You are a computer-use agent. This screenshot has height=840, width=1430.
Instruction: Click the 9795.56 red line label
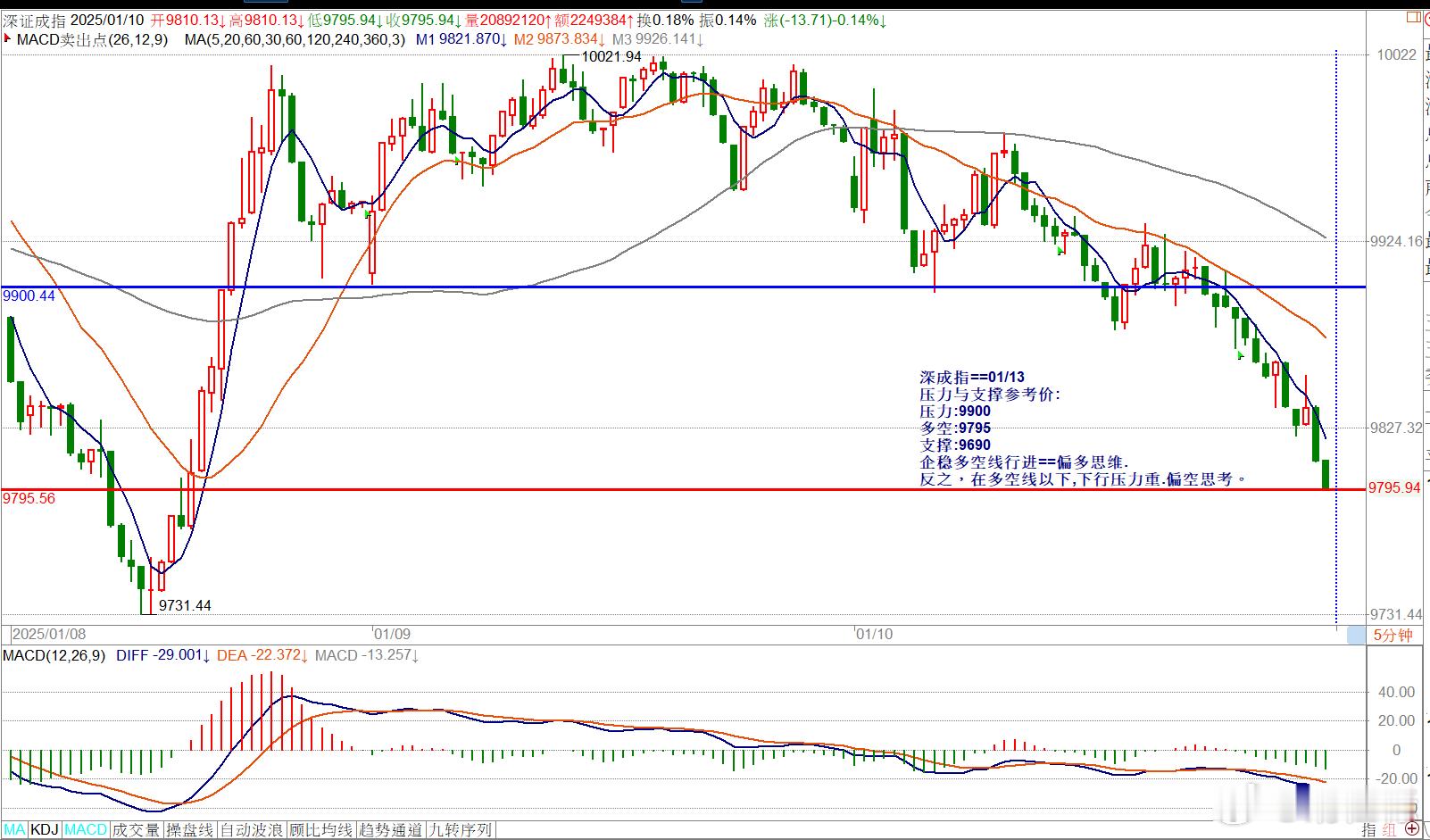(x=29, y=498)
